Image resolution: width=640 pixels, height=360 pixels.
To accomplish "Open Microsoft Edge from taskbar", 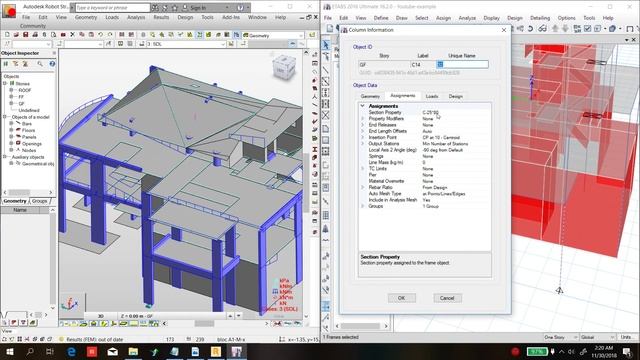I will pos(71,351).
